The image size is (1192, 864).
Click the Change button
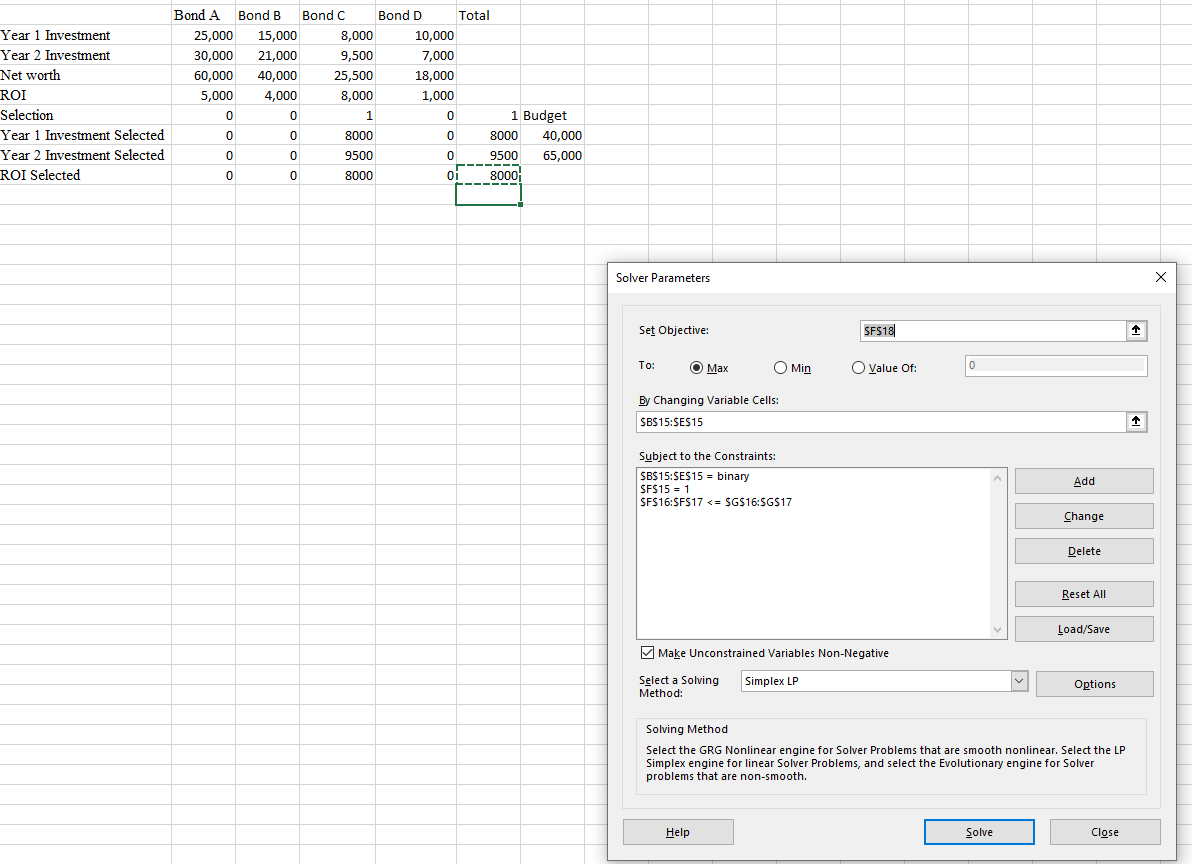tap(1083, 515)
